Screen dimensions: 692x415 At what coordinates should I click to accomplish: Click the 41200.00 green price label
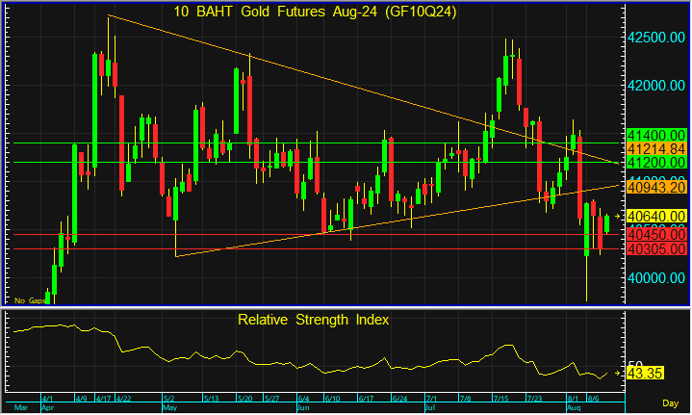click(653, 162)
